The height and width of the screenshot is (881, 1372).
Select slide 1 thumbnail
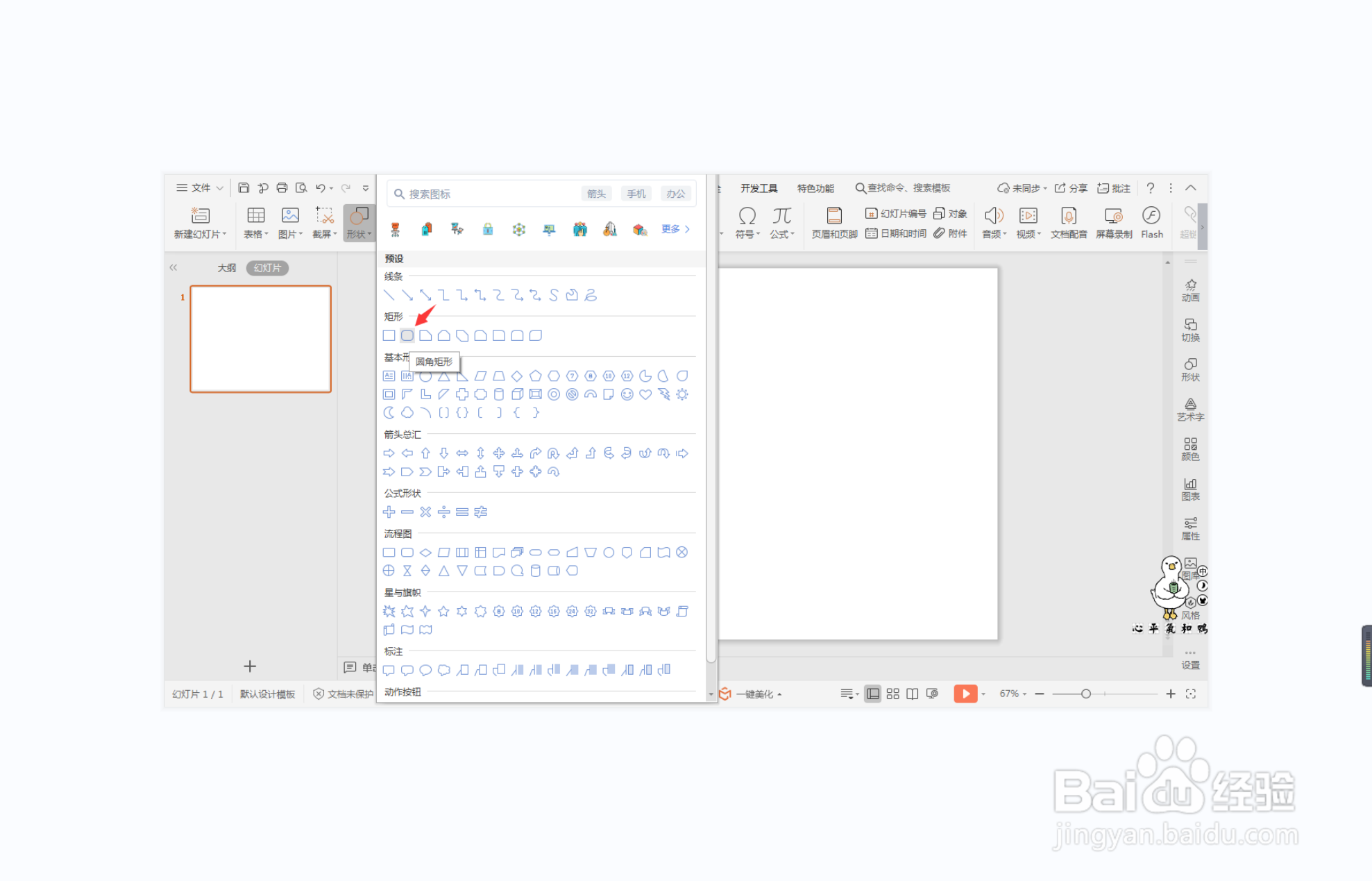click(x=261, y=339)
